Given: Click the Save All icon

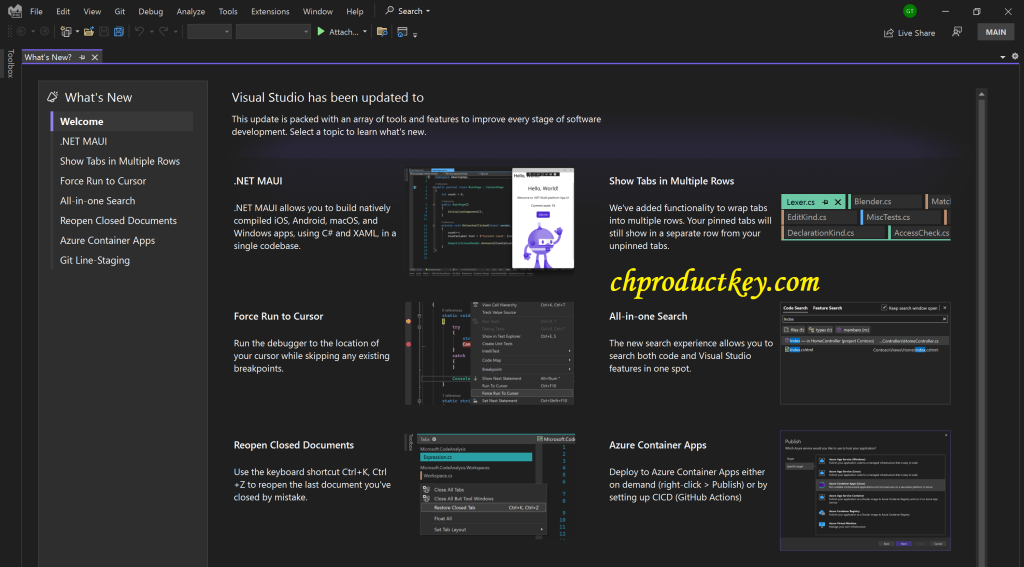Looking at the screenshot, I should coord(119,31).
